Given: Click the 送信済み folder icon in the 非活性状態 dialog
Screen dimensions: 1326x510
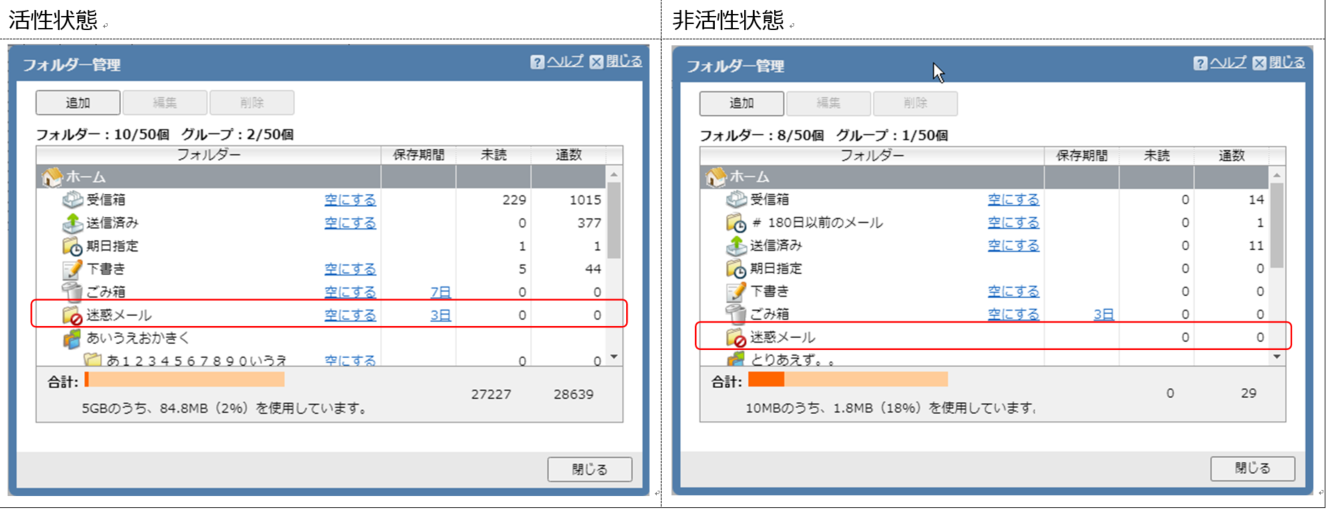Looking at the screenshot, I should point(736,246).
